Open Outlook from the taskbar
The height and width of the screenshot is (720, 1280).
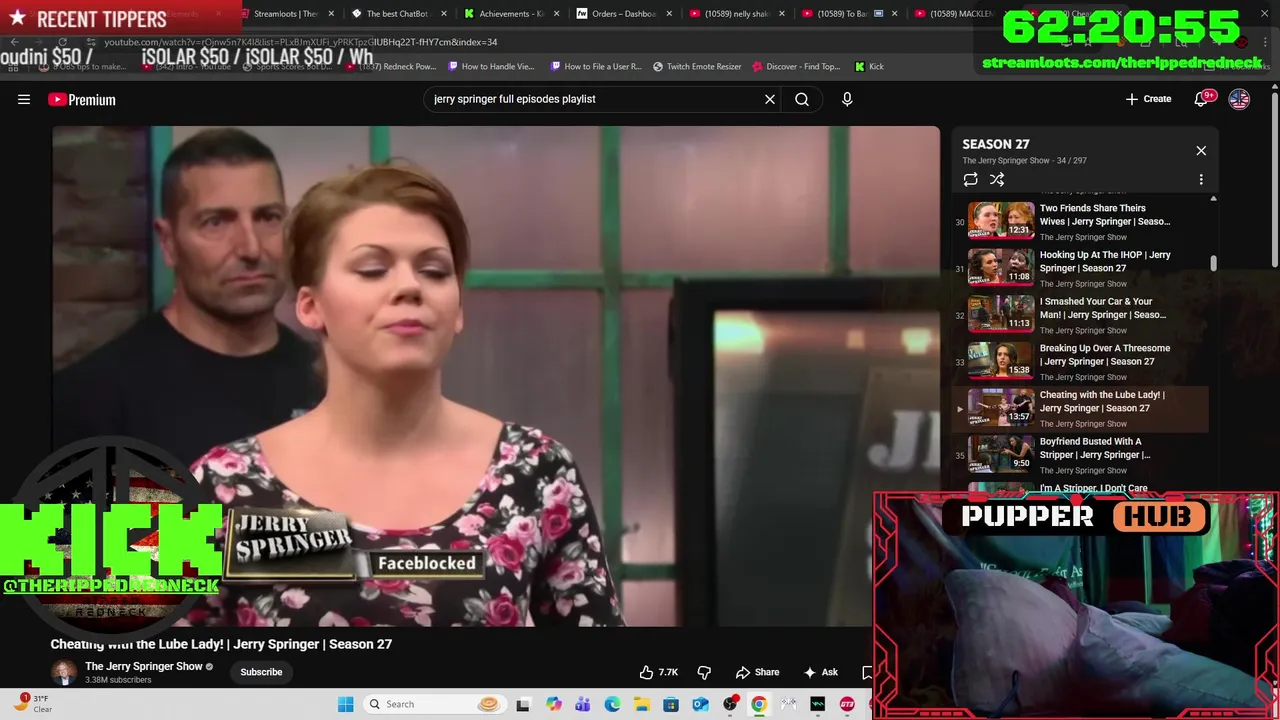700,704
